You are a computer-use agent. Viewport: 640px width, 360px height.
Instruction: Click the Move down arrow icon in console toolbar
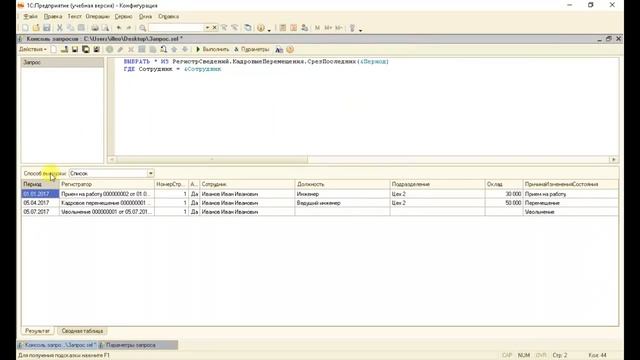click(185, 49)
